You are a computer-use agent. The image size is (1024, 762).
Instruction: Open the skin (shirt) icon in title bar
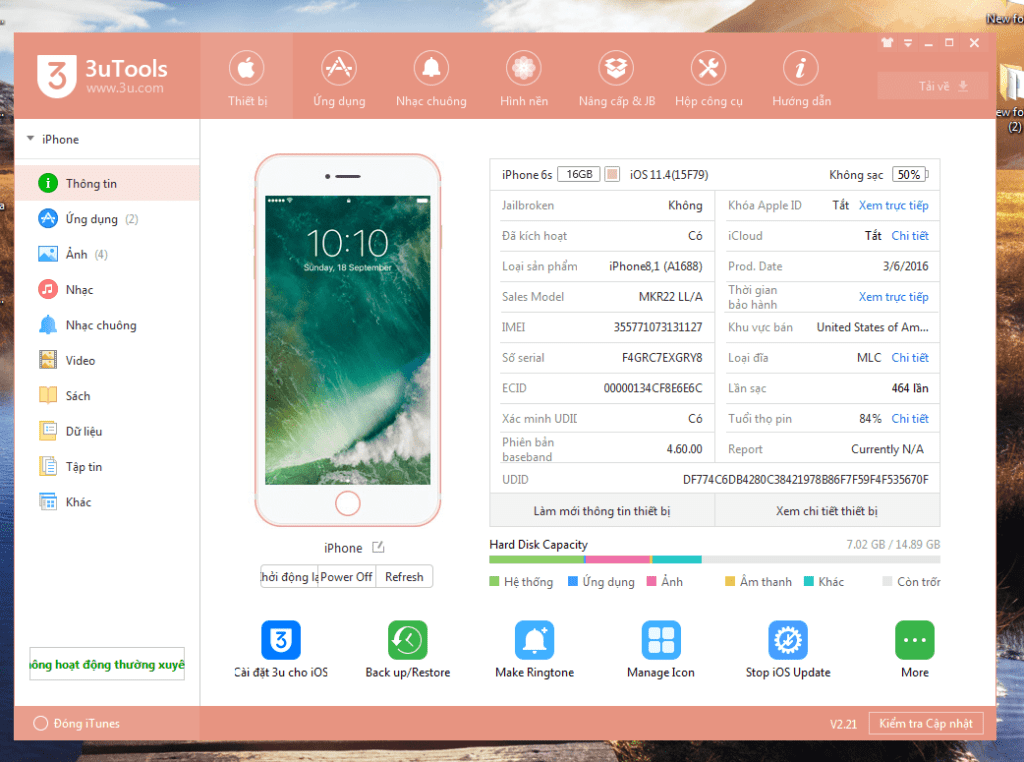pos(887,42)
